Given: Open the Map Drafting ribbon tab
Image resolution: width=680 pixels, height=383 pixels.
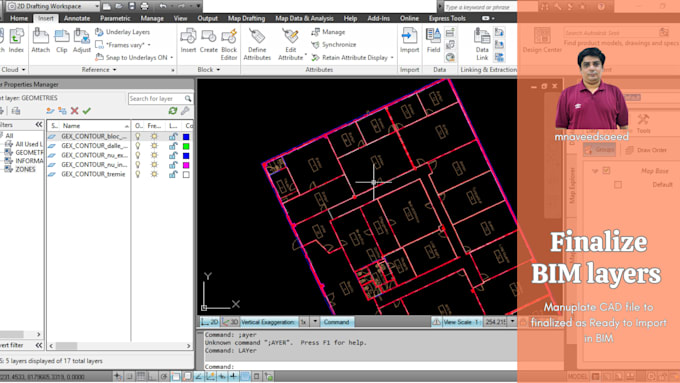Looking at the screenshot, I should pos(246,18).
